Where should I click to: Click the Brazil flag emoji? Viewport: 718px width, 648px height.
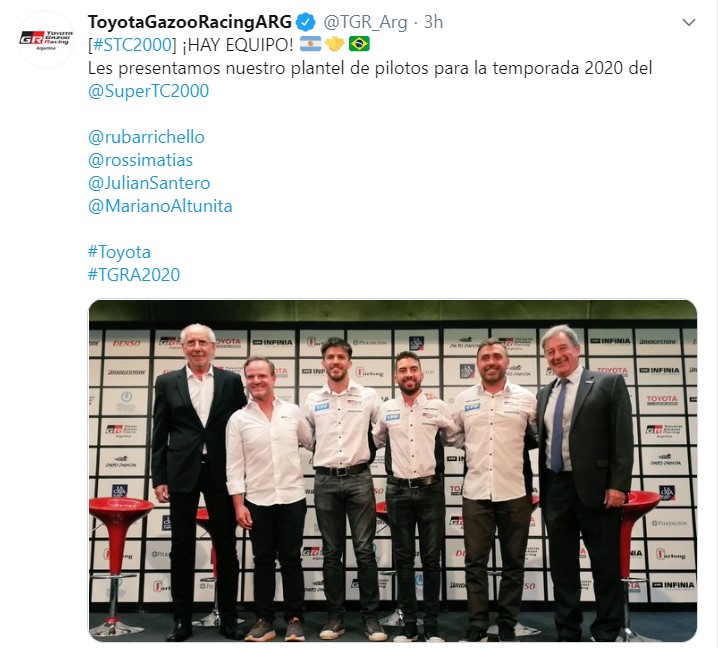point(359,44)
